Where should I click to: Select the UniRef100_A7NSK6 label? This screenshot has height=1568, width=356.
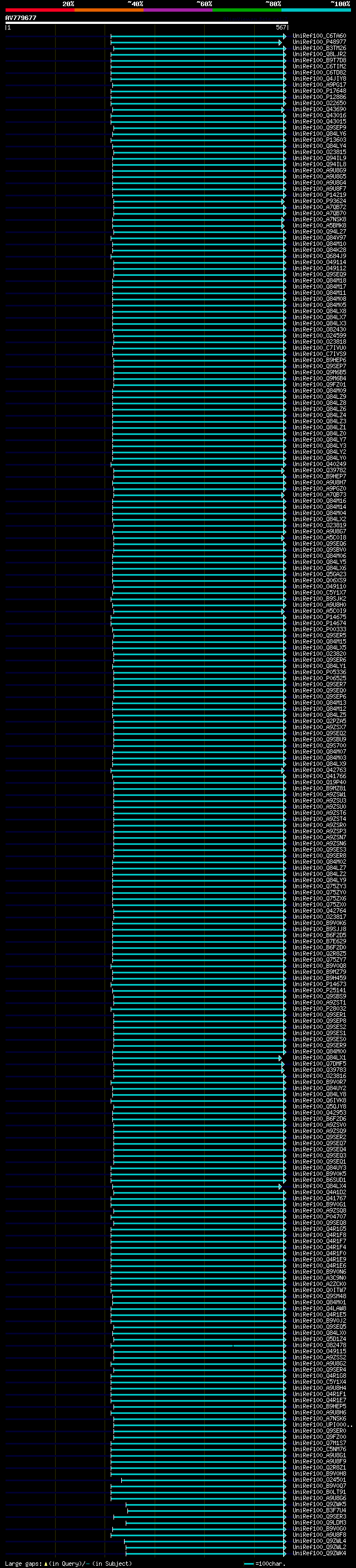319,1418
